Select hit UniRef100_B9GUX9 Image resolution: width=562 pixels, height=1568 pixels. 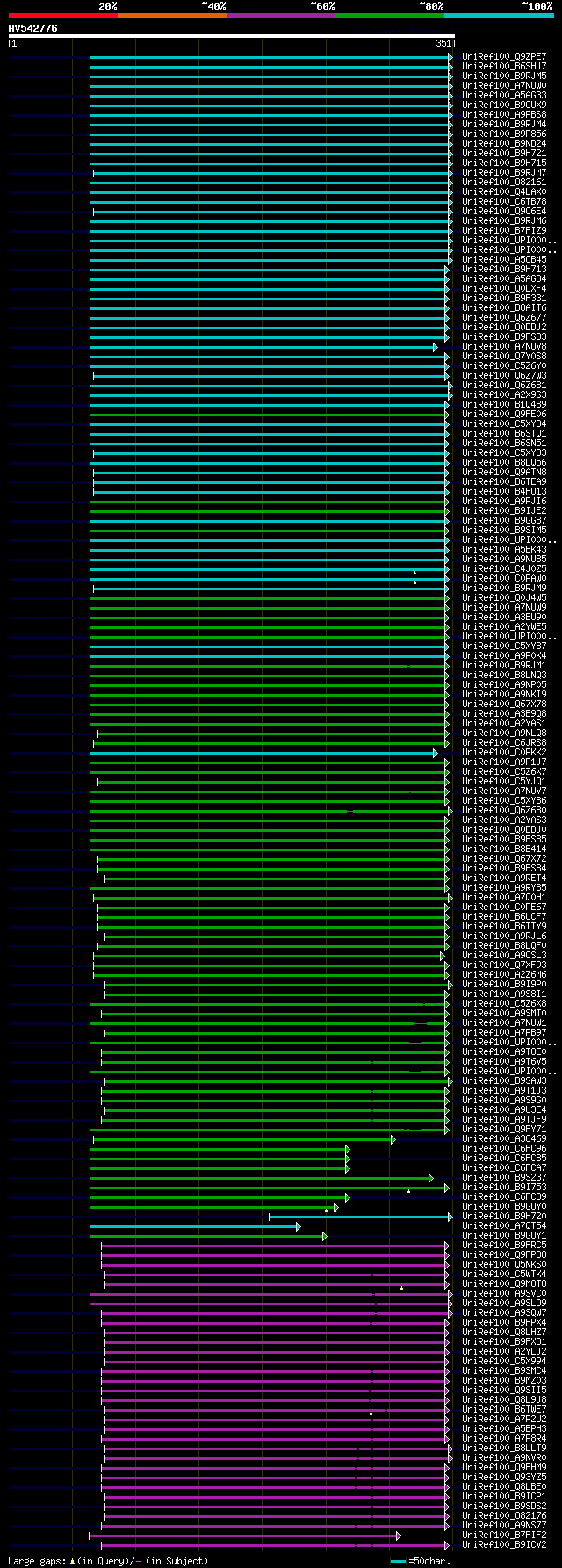click(x=504, y=105)
